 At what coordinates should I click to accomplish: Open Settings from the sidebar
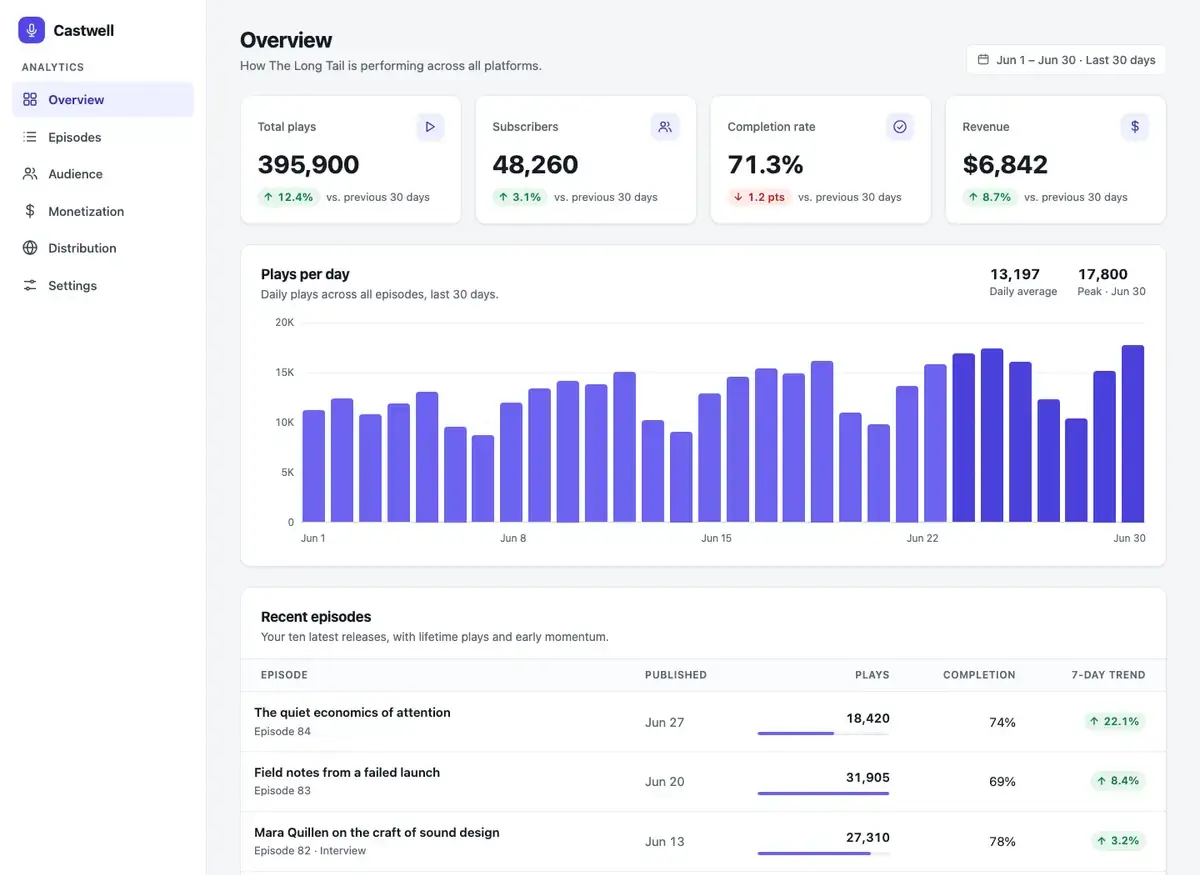click(103, 285)
